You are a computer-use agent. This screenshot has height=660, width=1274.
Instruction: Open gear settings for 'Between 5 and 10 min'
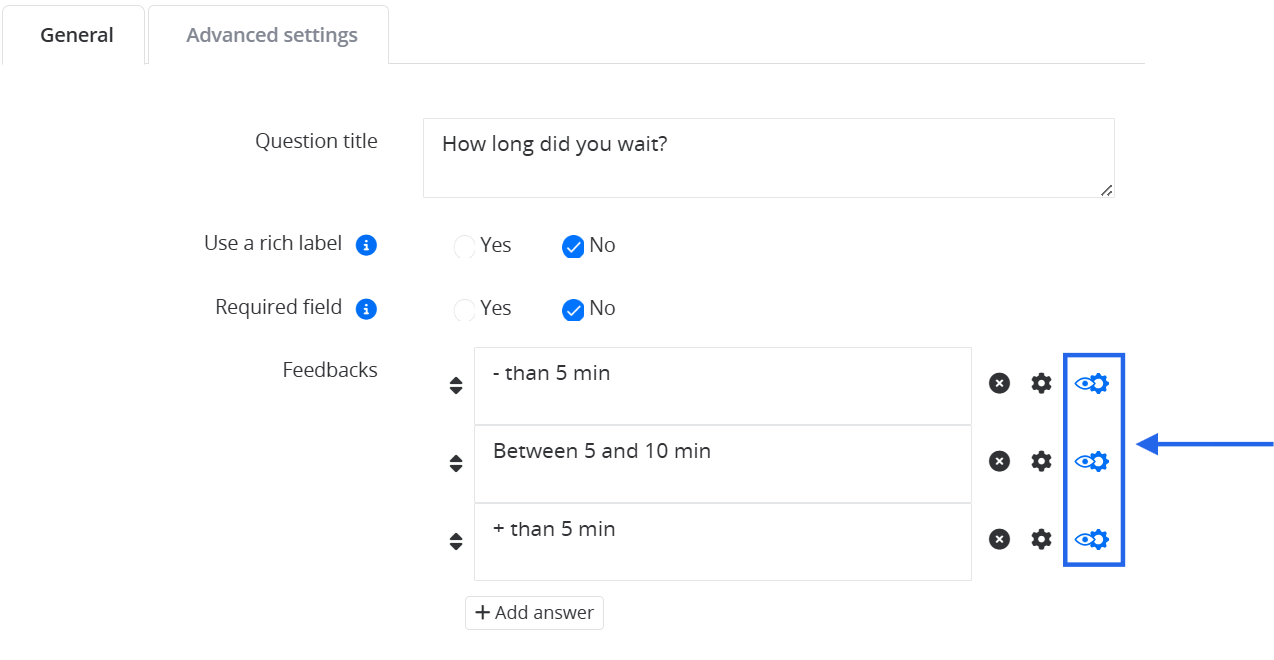(x=1041, y=461)
